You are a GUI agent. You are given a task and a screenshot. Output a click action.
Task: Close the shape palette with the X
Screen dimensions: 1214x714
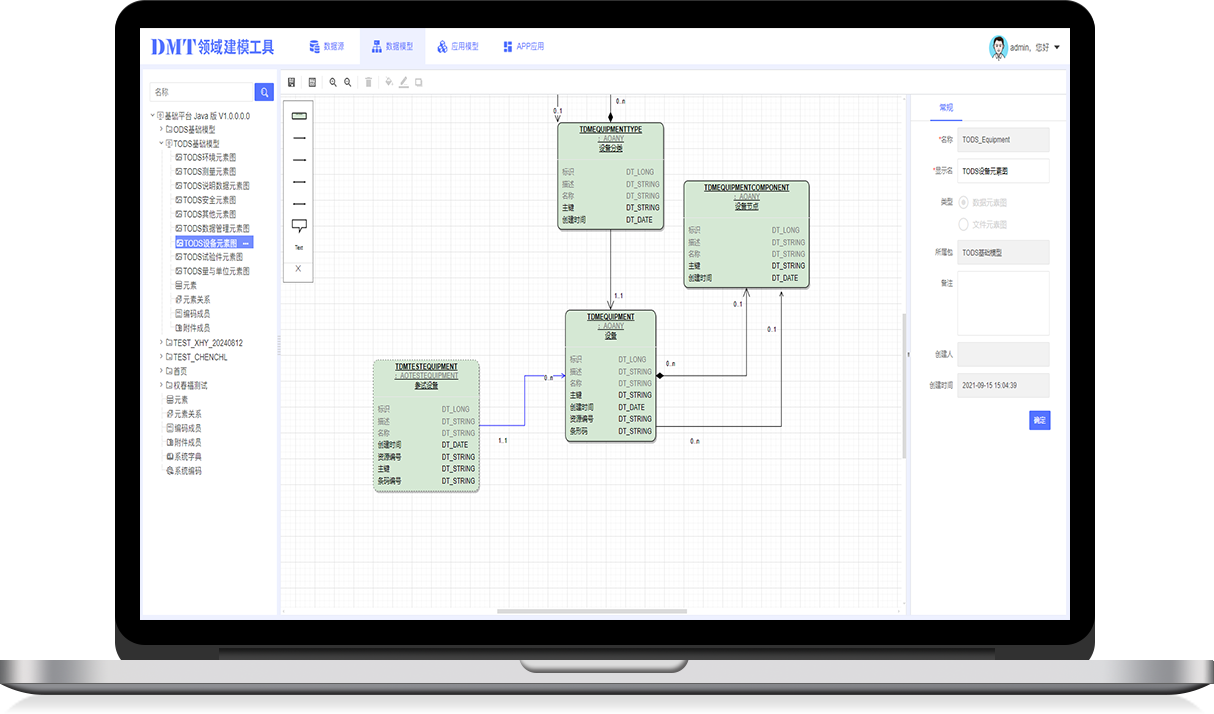(298, 268)
